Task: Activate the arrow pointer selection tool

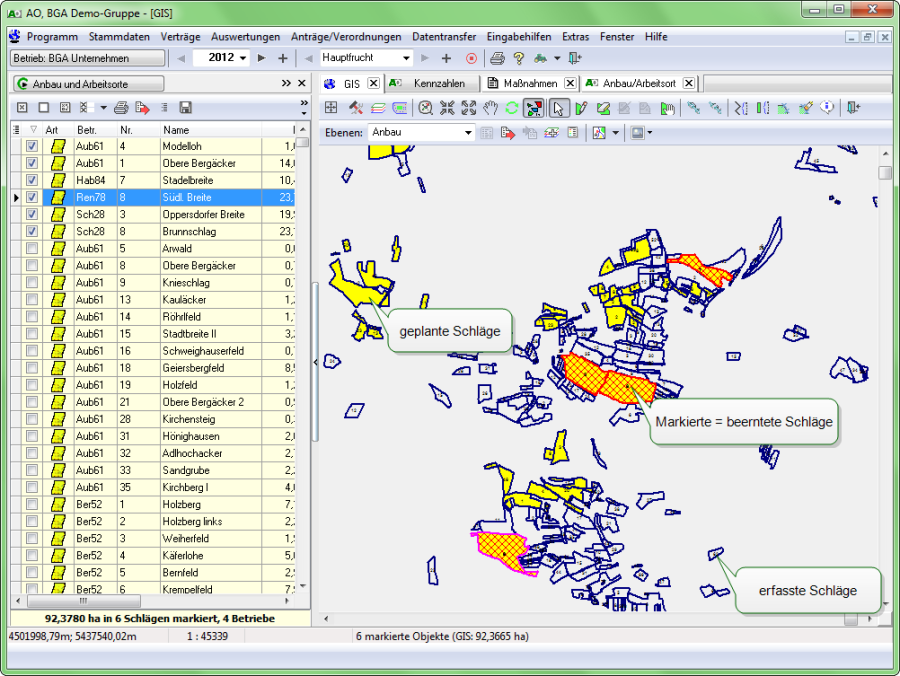Action: [x=559, y=108]
